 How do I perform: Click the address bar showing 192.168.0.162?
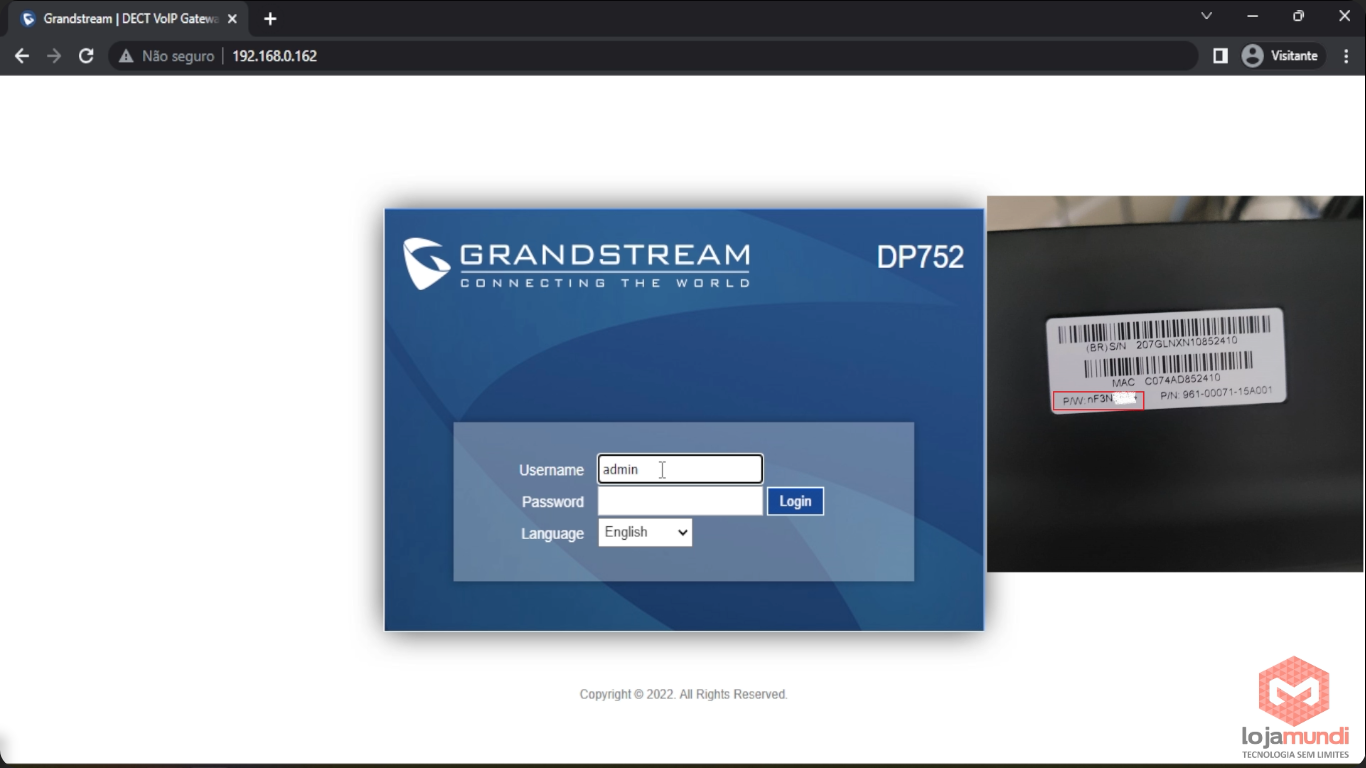pos(652,56)
